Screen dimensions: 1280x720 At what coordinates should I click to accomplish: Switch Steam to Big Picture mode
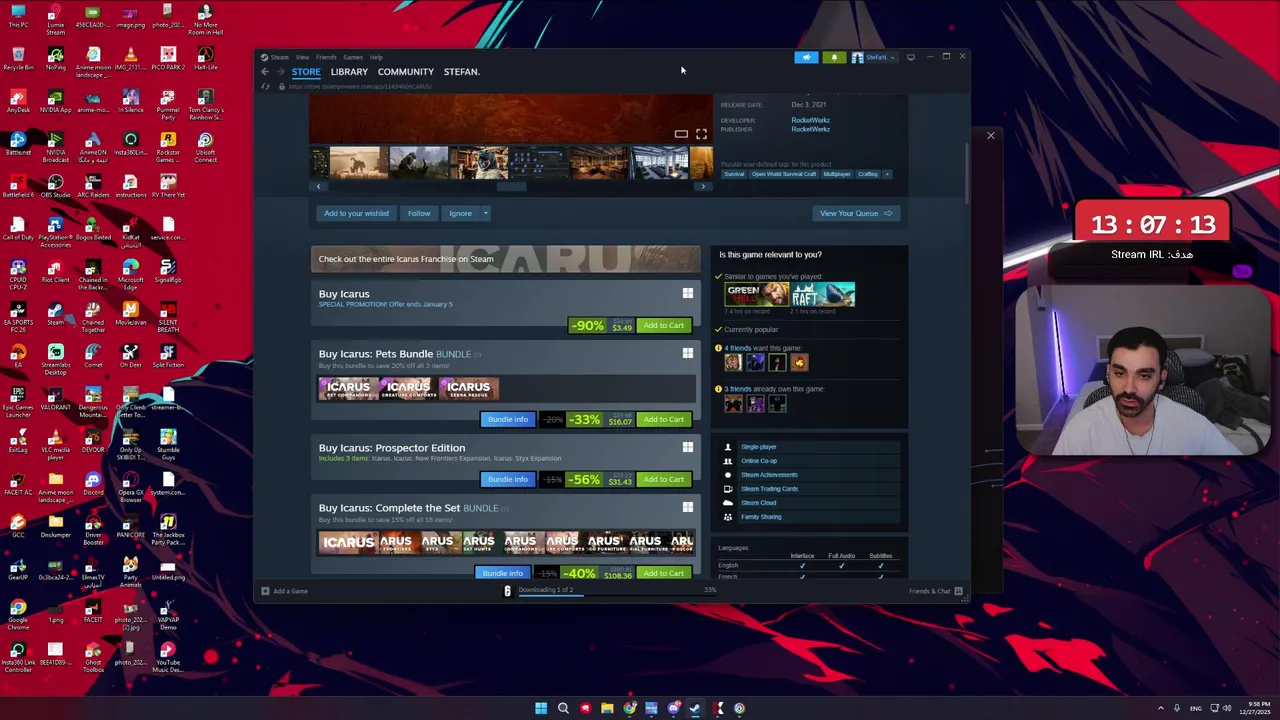(910, 57)
